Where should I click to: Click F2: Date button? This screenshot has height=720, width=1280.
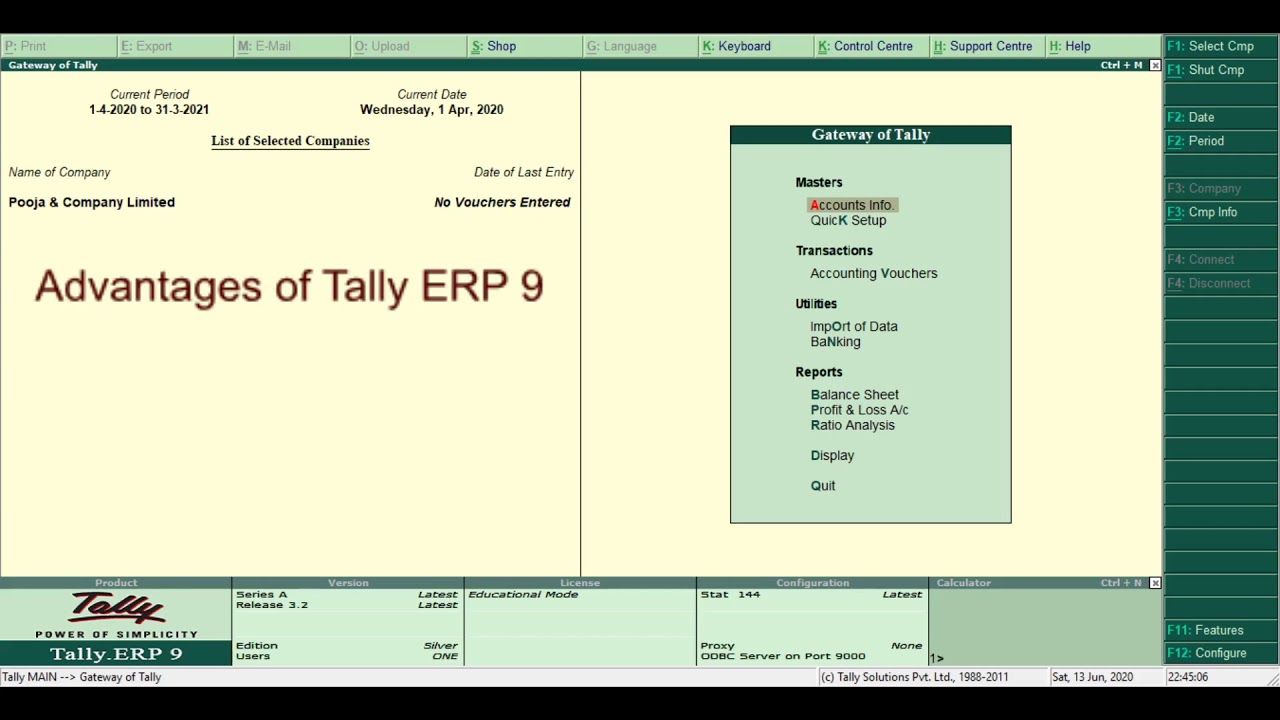click(1221, 117)
